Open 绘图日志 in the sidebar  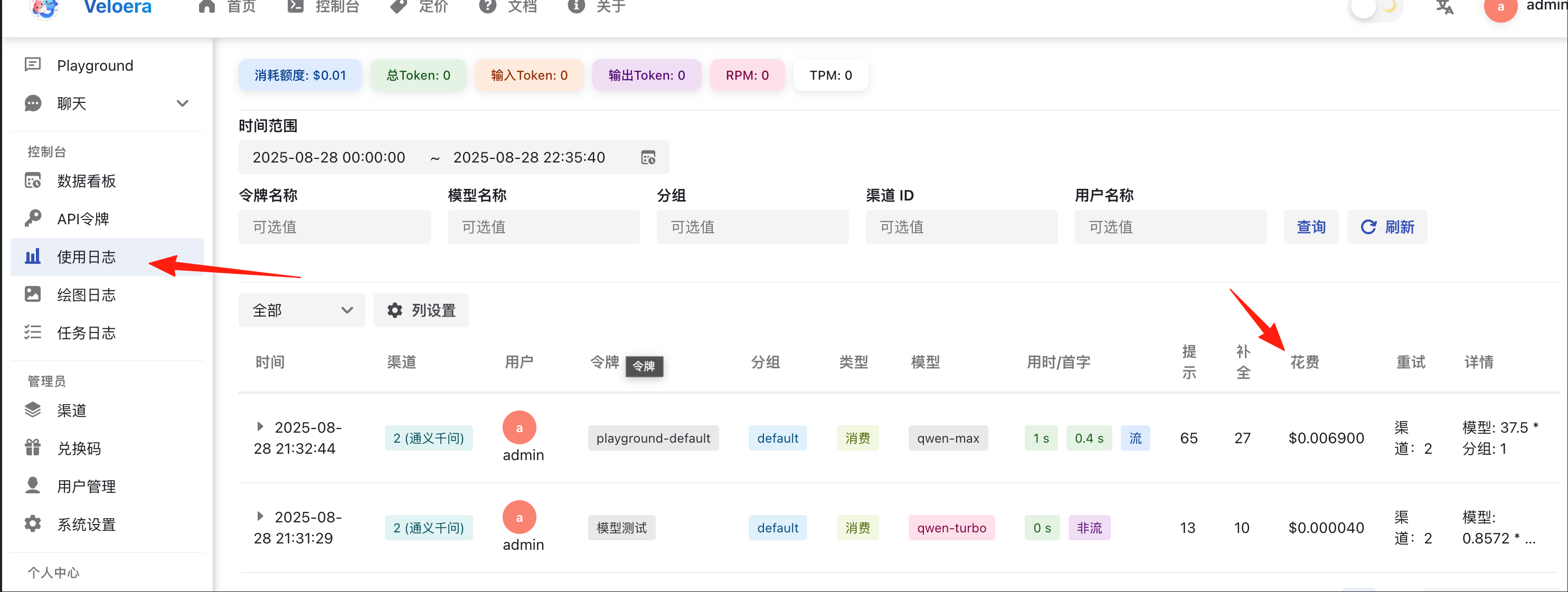pyautogui.click(x=107, y=294)
